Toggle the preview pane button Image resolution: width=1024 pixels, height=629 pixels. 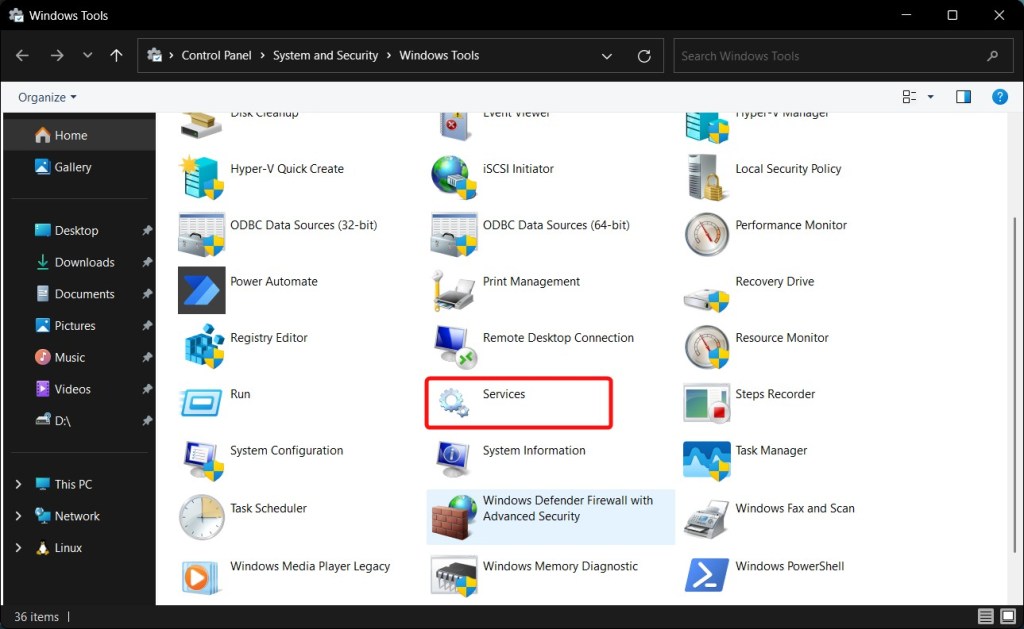(963, 97)
